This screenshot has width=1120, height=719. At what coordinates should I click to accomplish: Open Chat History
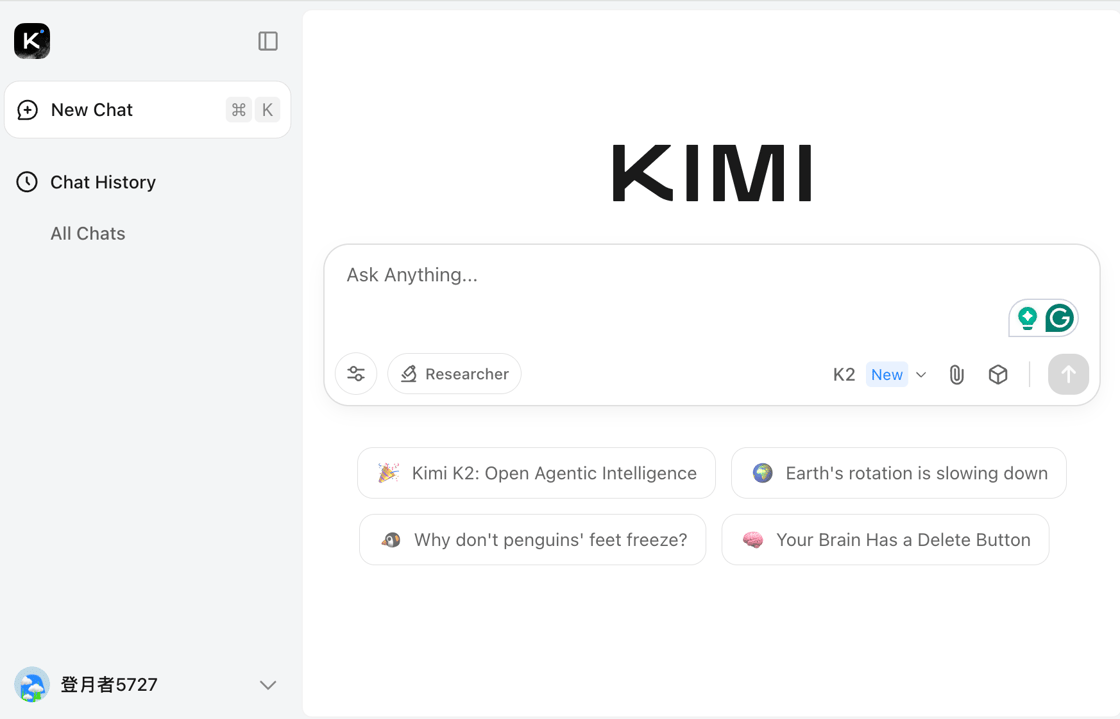tap(103, 182)
